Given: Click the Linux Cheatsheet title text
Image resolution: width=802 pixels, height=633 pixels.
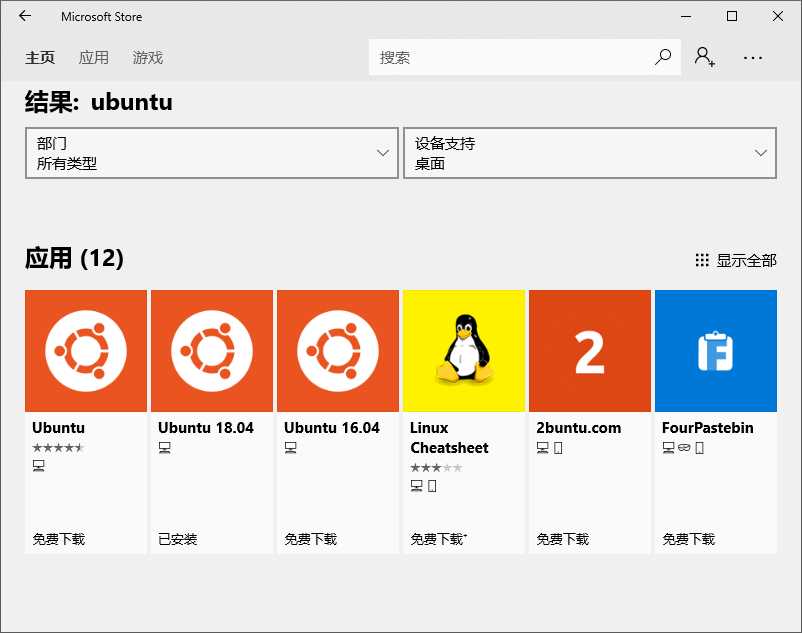Looking at the screenshot, I should [x=449, y=438].
